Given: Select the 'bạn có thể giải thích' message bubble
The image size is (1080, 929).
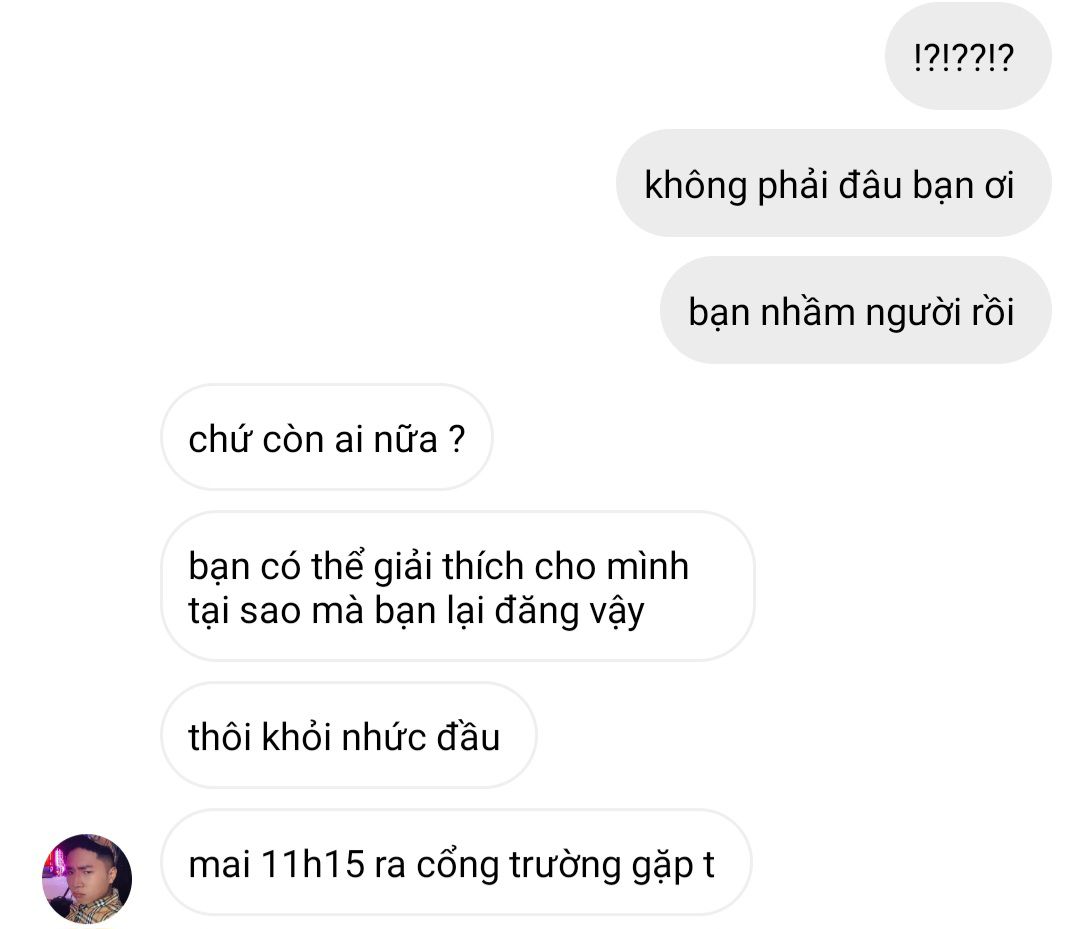Looking at the screenshot, I should click(x=457, y=586).
